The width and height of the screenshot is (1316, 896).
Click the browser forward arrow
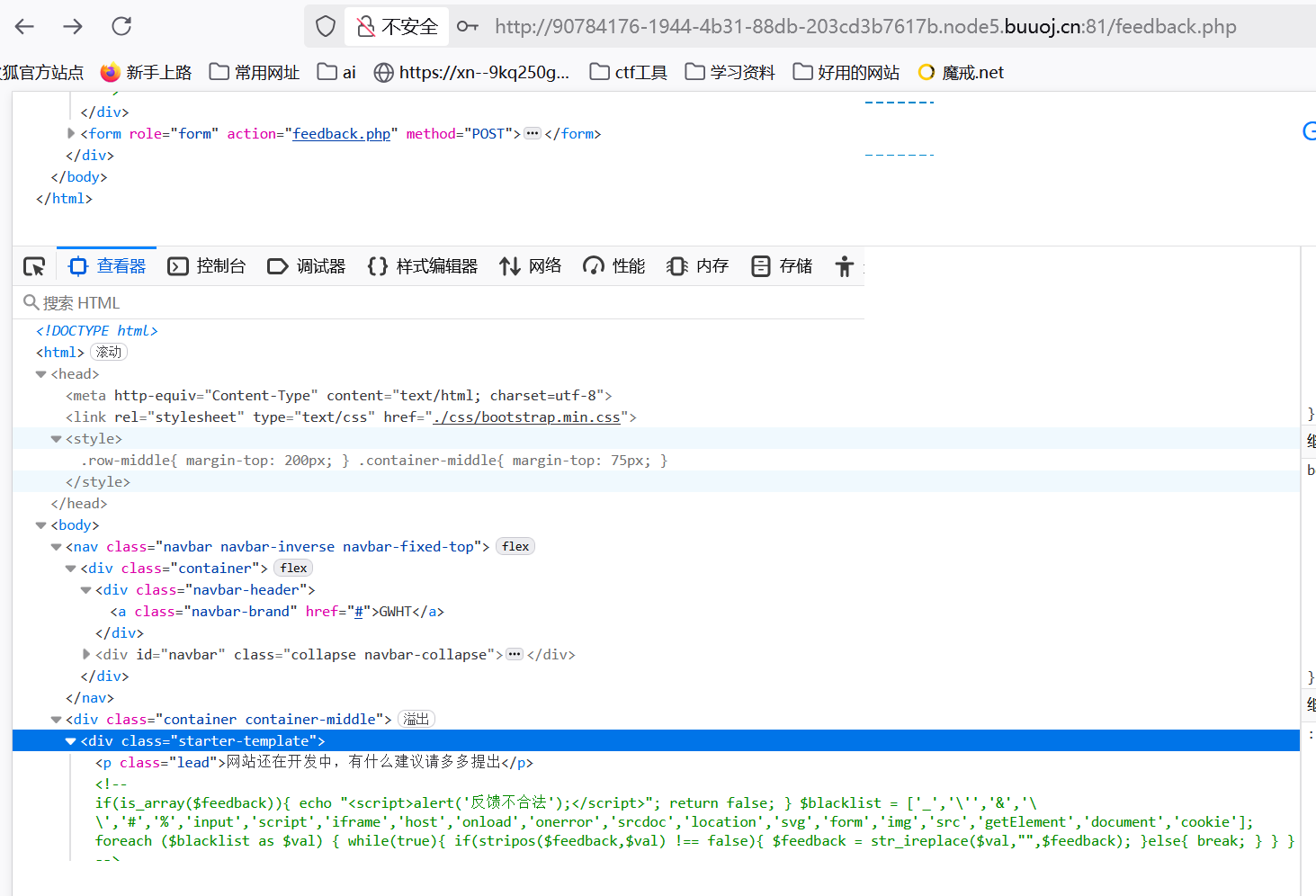[73, 26]
